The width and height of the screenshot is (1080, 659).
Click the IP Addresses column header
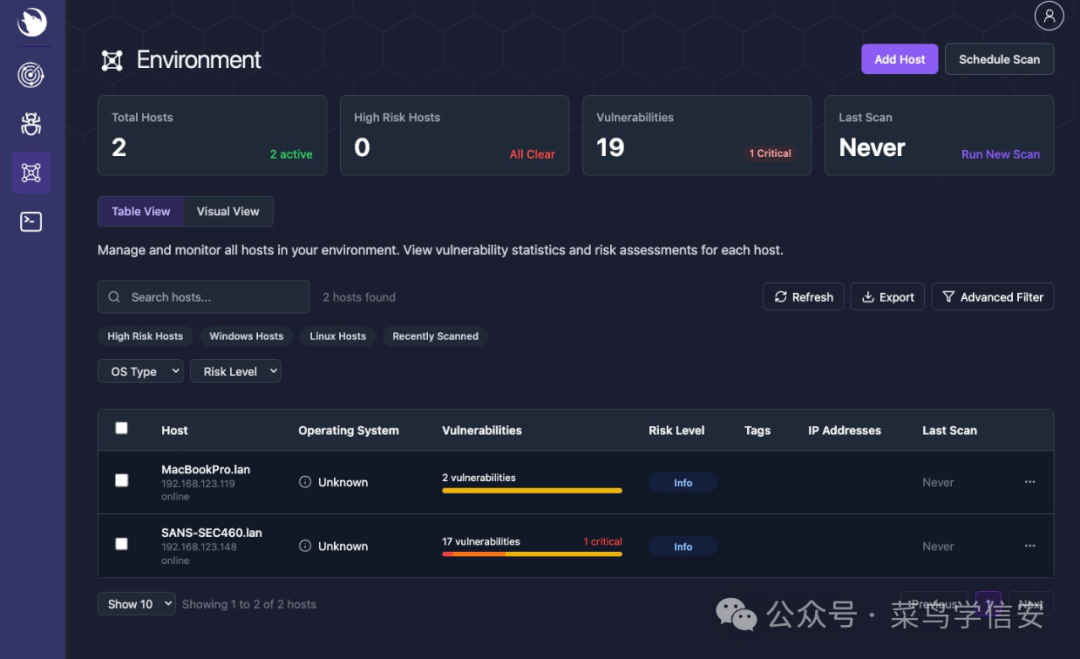point(844,430)
